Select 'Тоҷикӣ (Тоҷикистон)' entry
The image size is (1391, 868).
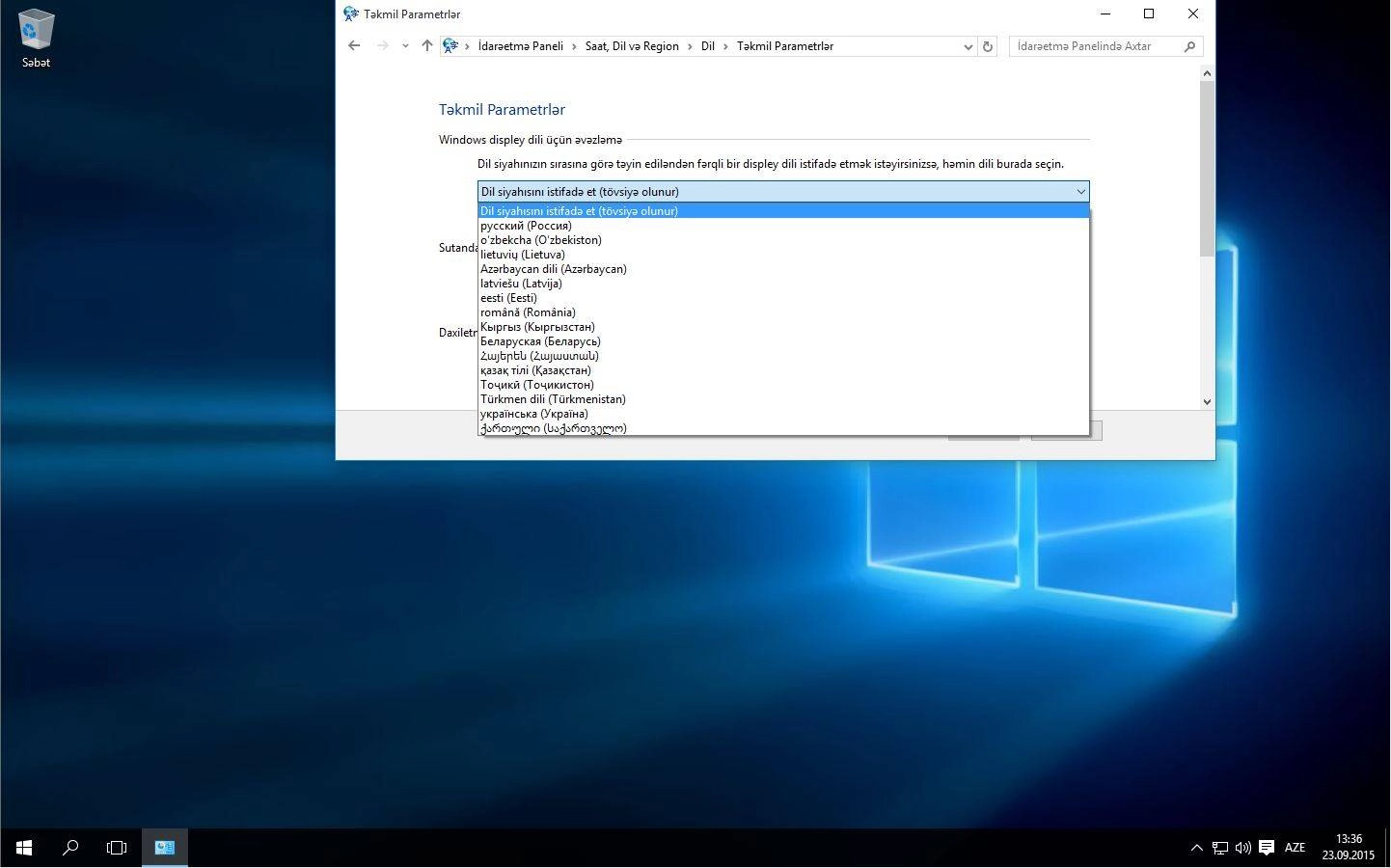click(x=783, y=385)
